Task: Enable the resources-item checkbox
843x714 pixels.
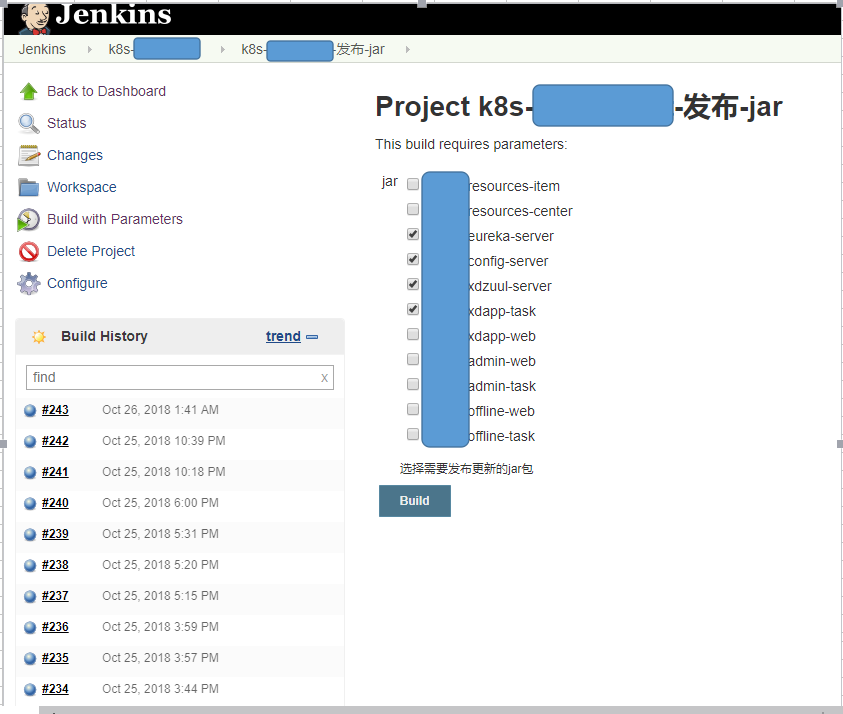Action: click(412, 184)
